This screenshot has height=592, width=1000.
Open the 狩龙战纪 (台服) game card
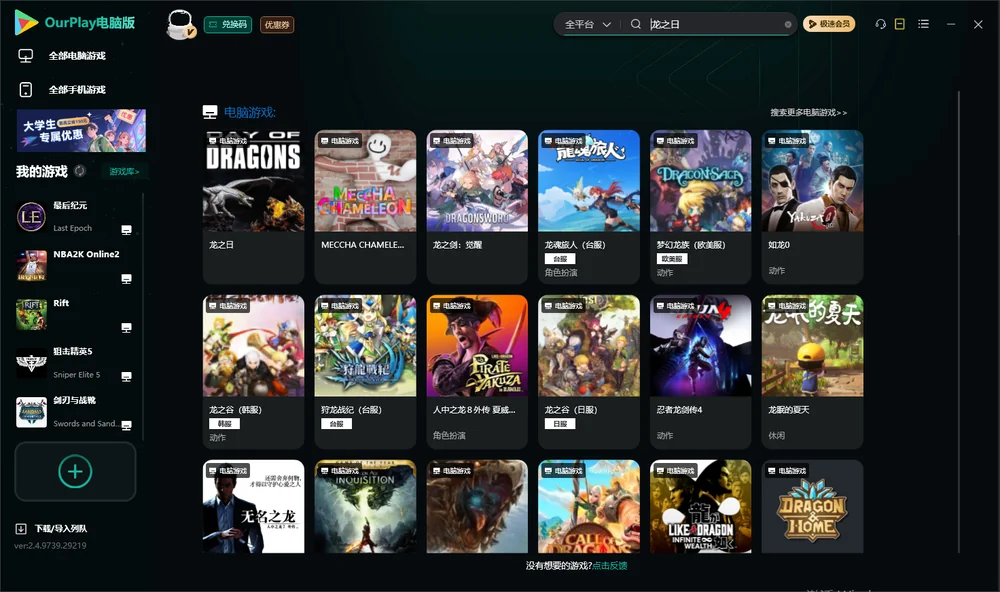tap(365, 371)
